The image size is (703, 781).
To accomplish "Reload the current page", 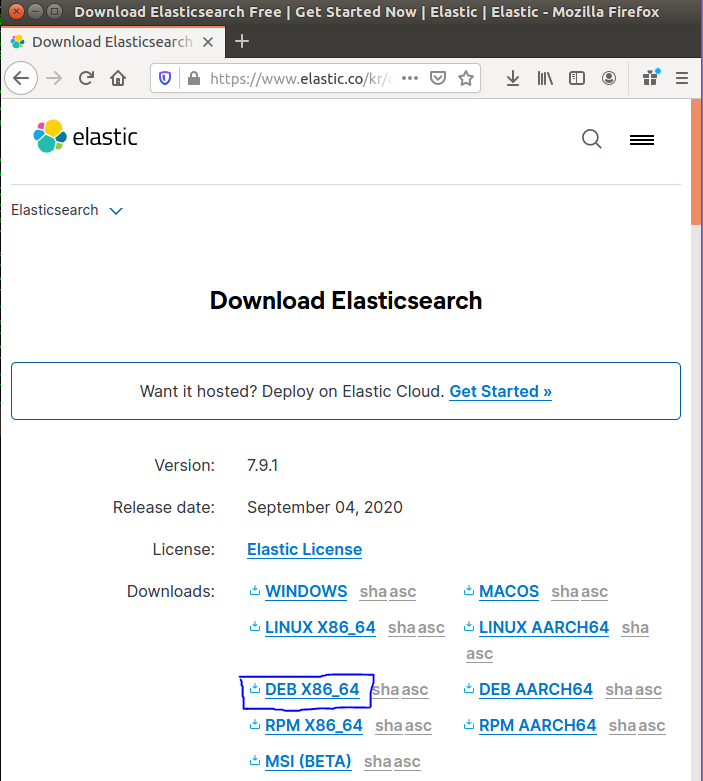I will [86, 78].
